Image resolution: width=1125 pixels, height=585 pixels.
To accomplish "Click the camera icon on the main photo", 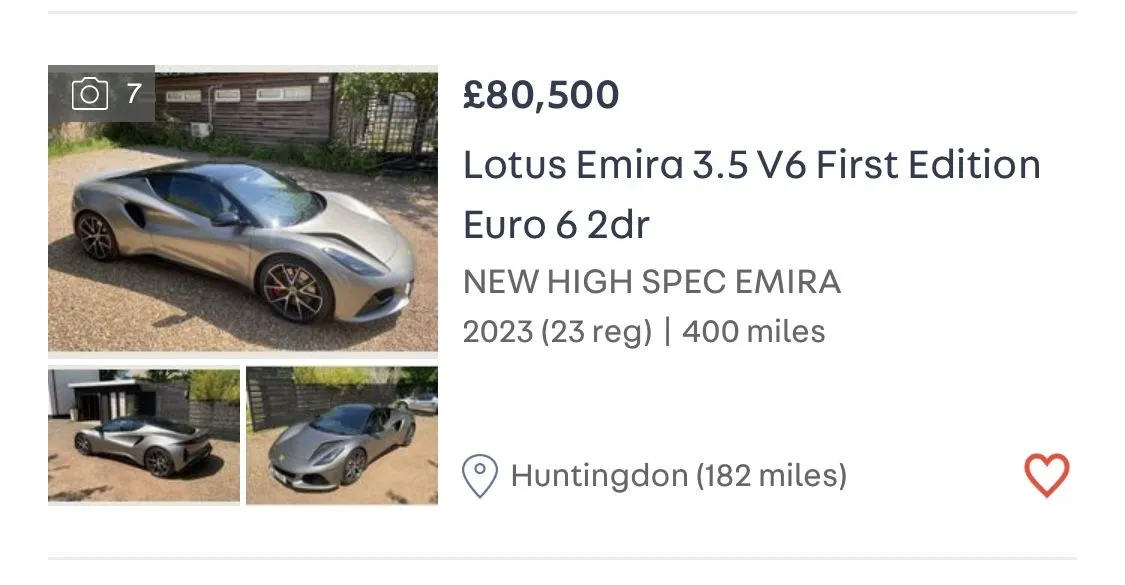I will pos(89,94).
